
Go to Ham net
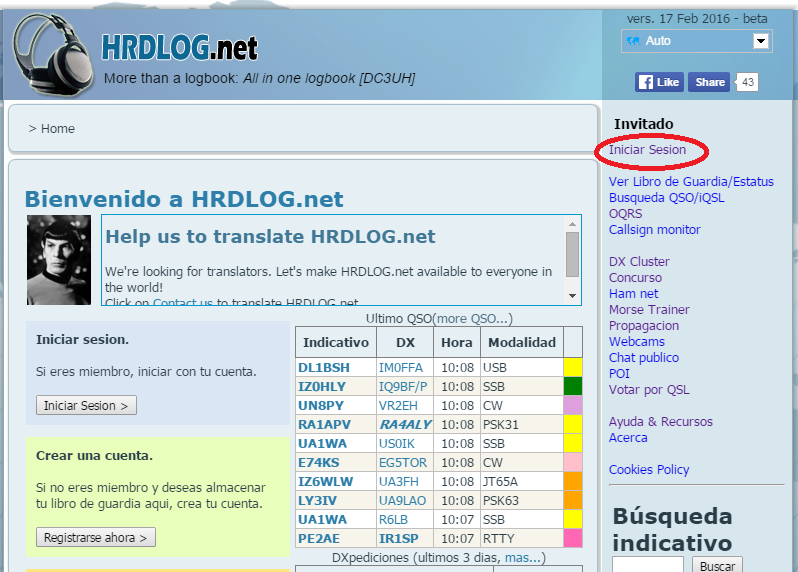pyautogui.click(x=634, y=294)
